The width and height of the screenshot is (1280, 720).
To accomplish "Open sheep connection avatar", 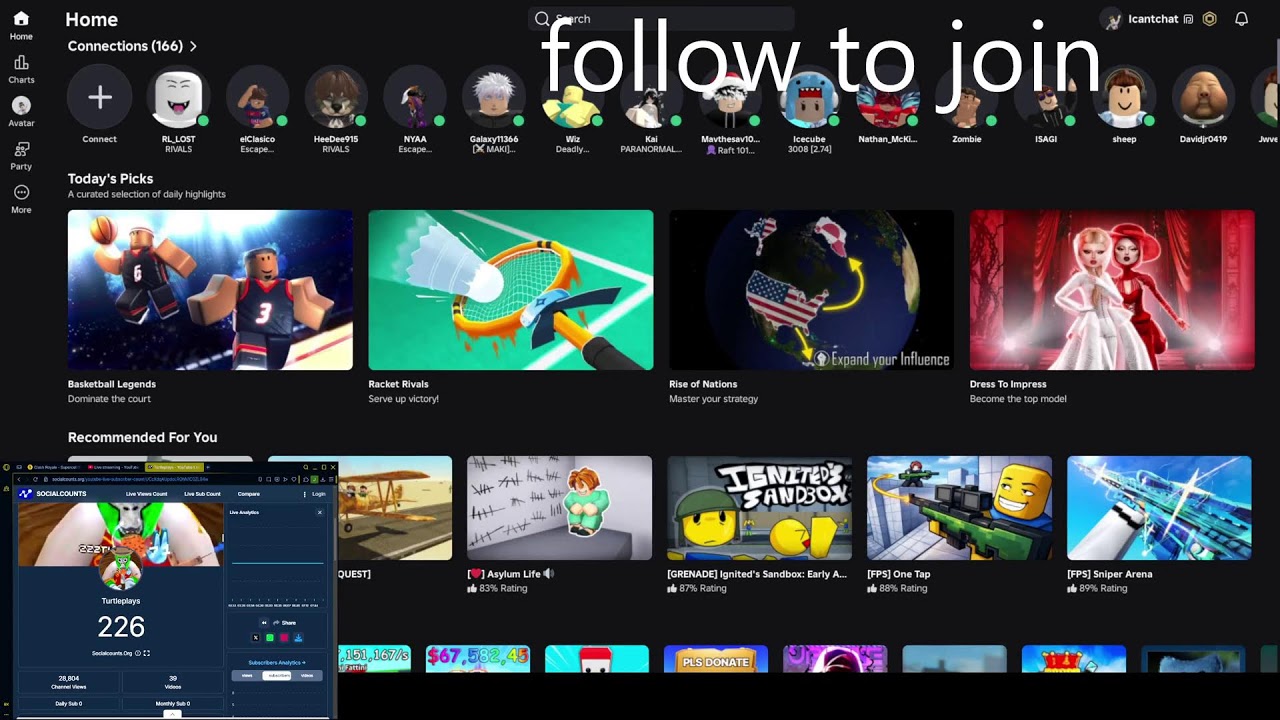I will coord(1124,97).
